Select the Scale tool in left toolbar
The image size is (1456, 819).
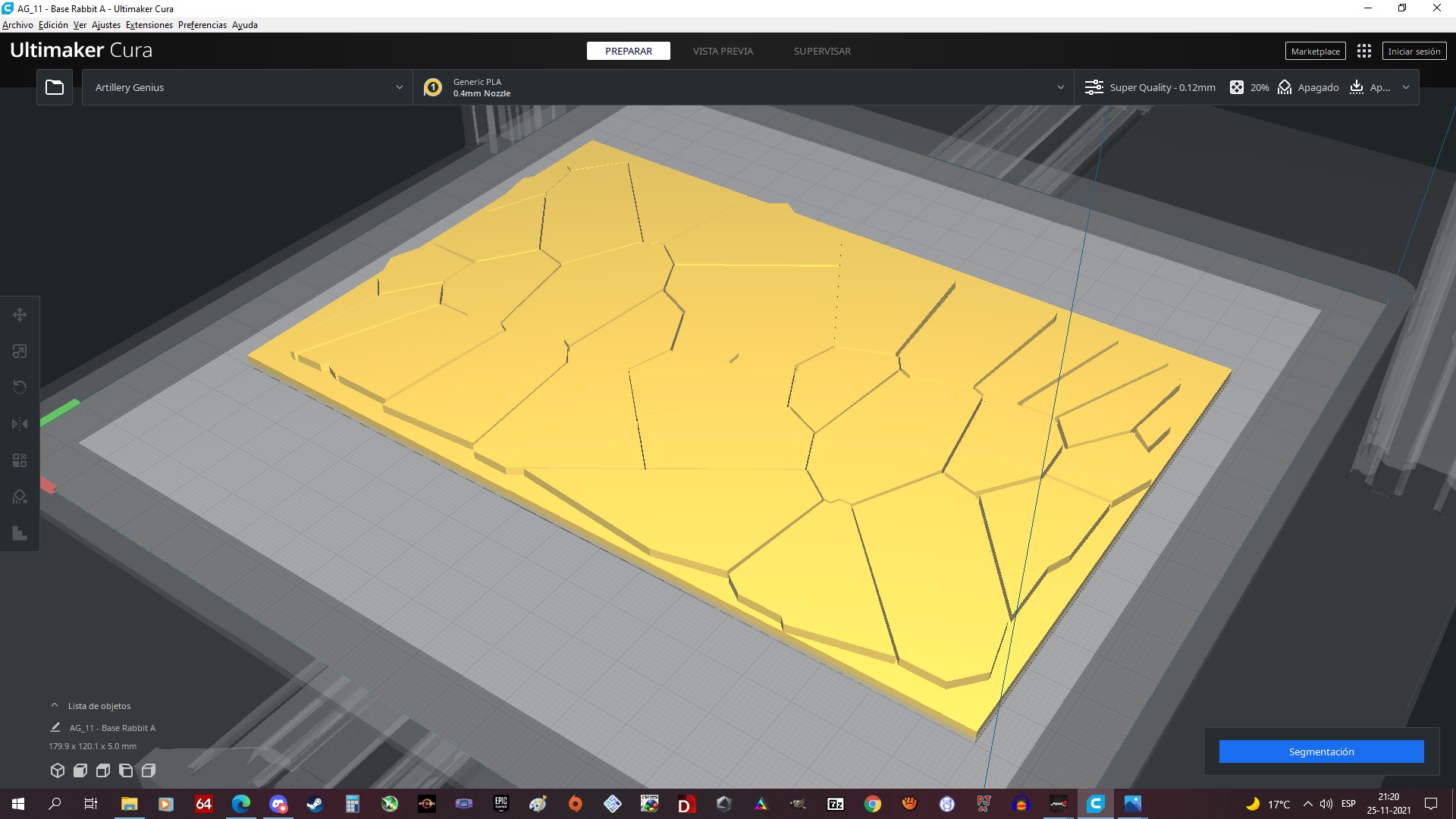pyautogui.click(x=20, y=351)
